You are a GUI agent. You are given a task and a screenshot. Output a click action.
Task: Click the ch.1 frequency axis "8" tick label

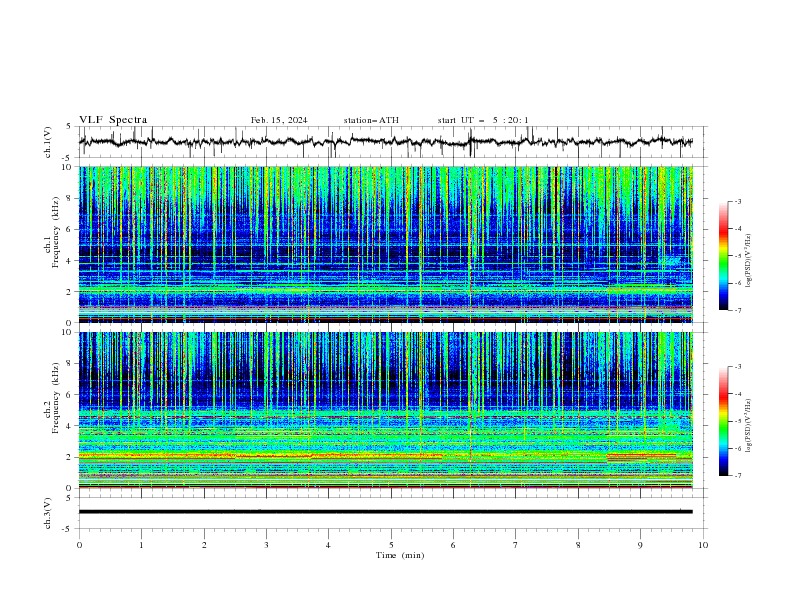click(70, 198)
